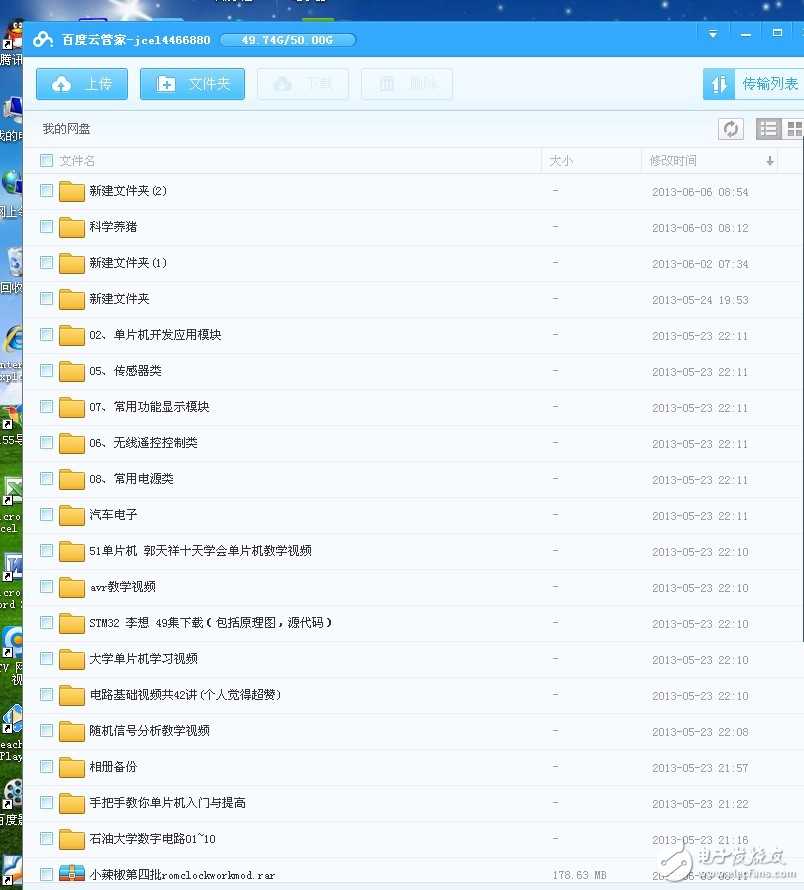Image resolution: width=804 pixels, height=890 pixels.
Task: Click folder icon of 02、单片机开发应用模块
Action: tap(72, 335)
